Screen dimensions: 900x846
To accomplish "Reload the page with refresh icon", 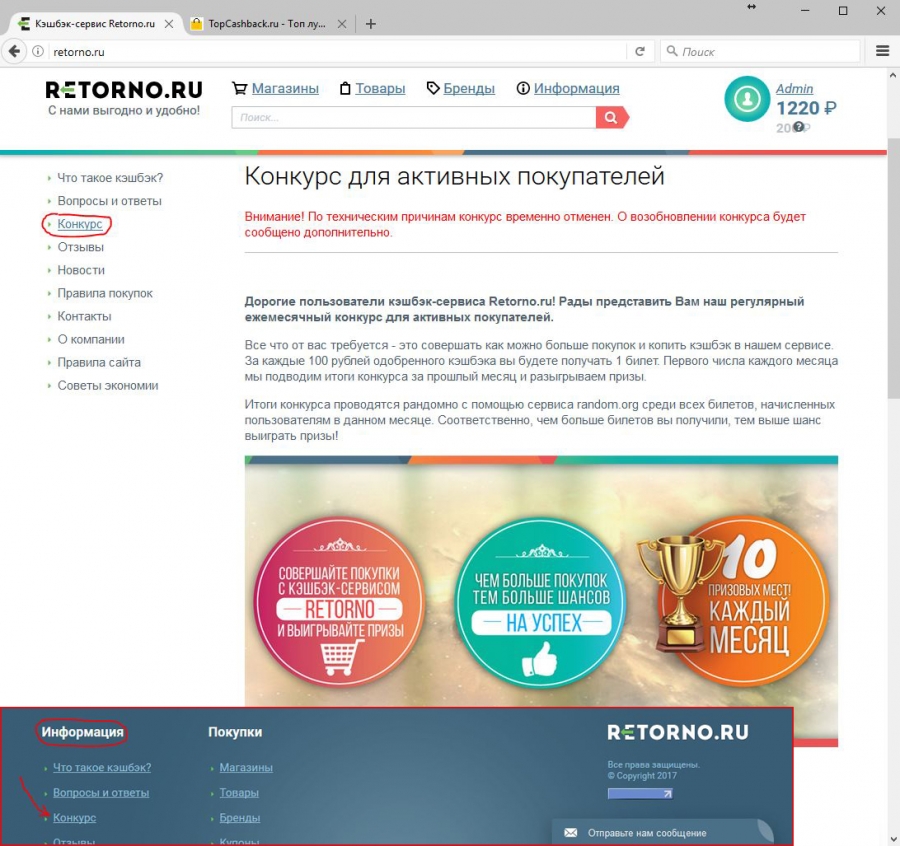I will tap(640, 52).
